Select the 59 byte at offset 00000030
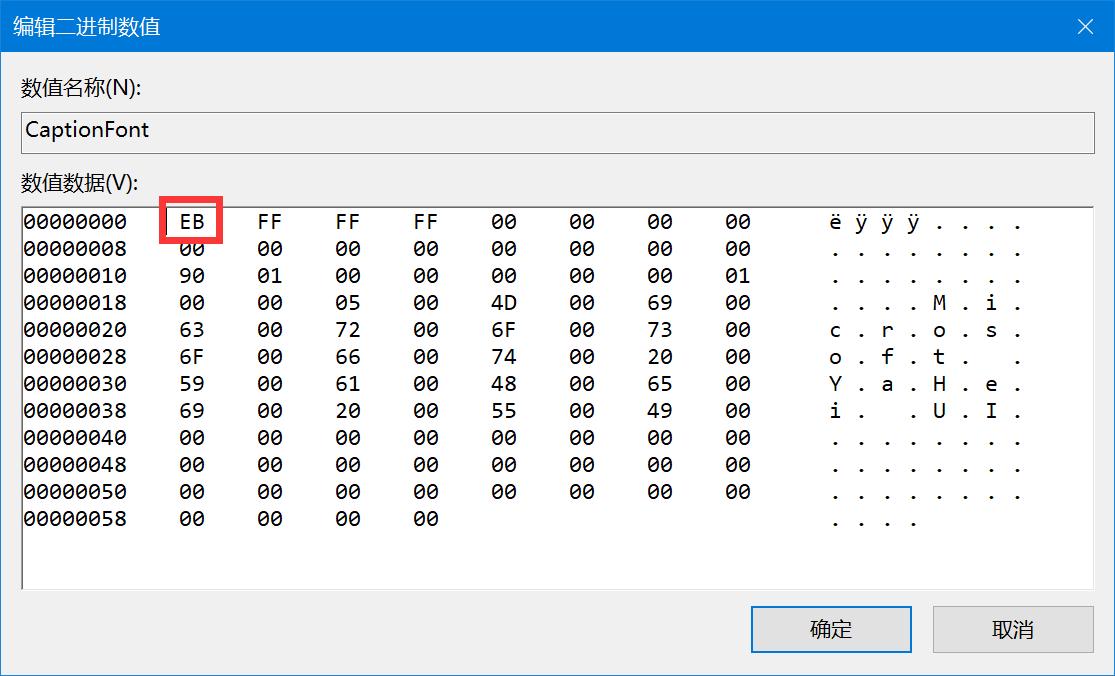This screenshot has width=1115, height=676. click(x=193, y=383)
